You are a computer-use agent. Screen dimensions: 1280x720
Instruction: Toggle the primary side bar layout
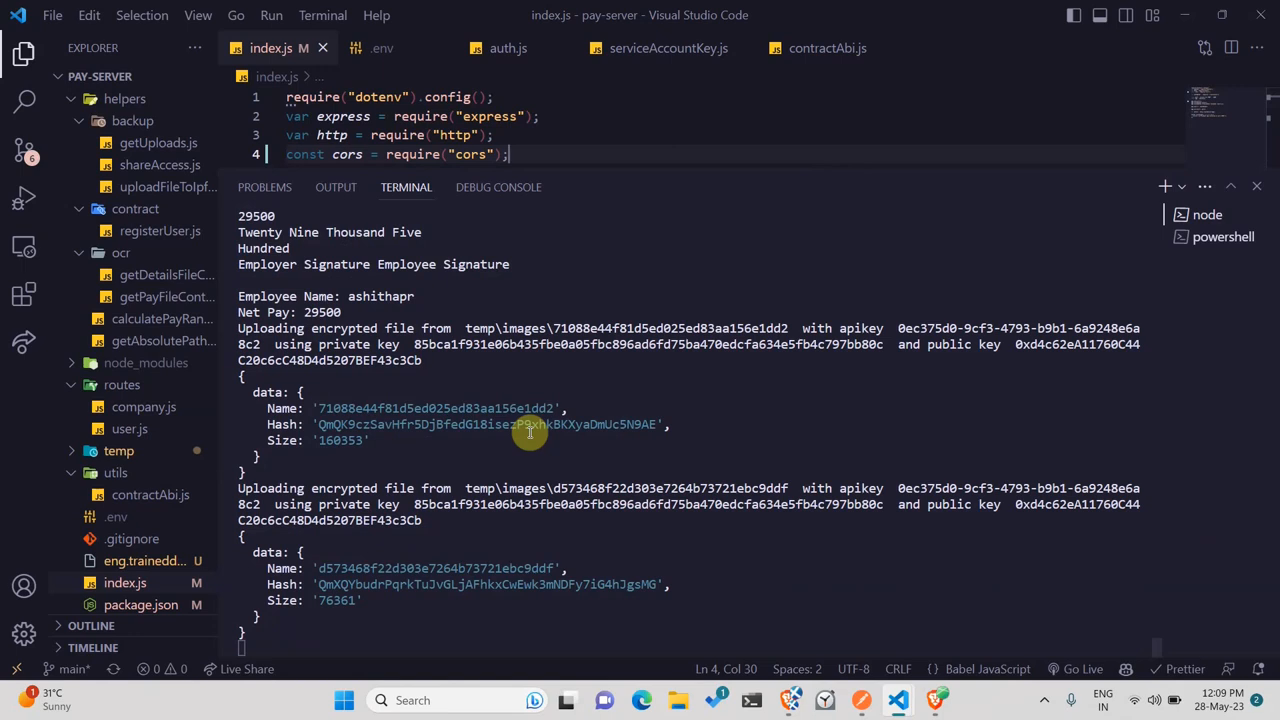[x=1074, y=15]
